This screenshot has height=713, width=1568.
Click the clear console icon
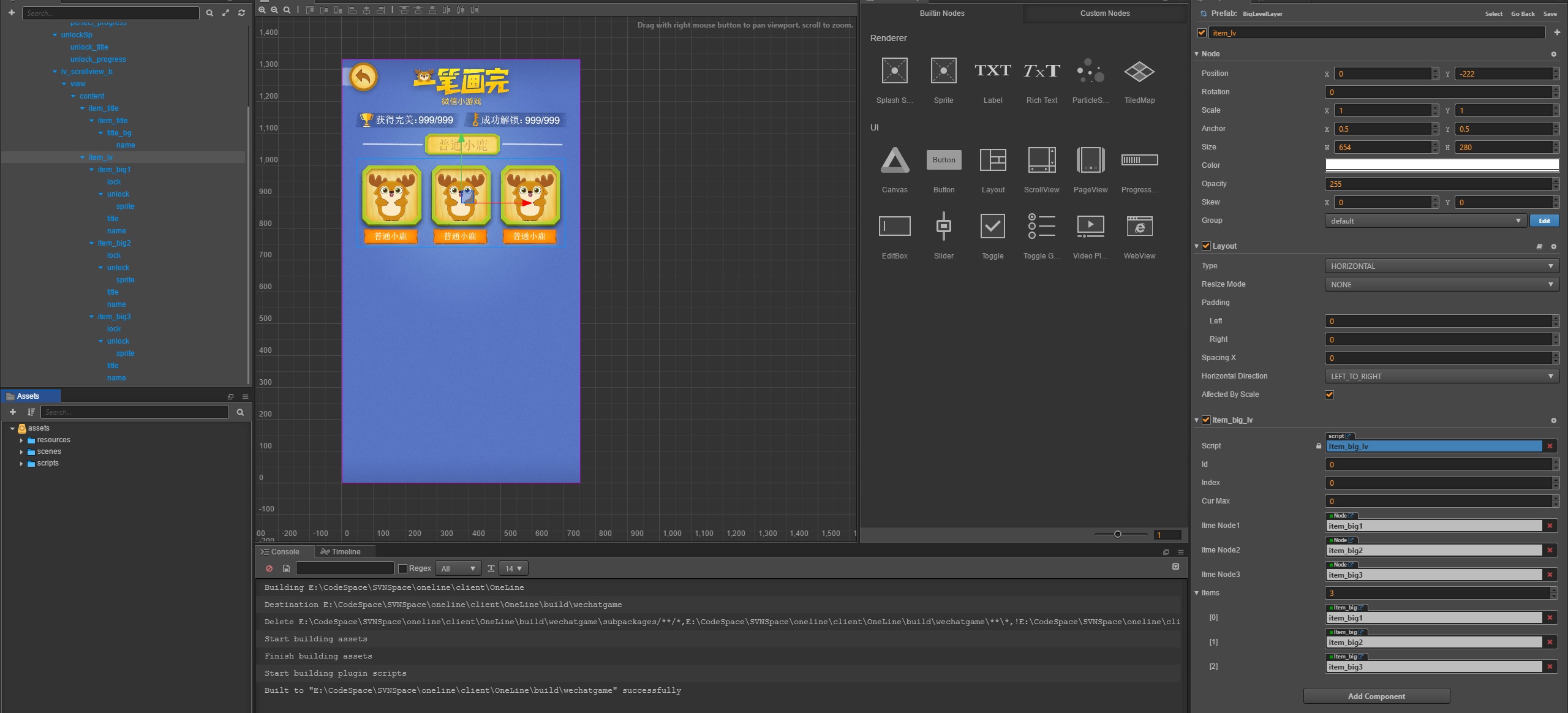click(269, 568)
